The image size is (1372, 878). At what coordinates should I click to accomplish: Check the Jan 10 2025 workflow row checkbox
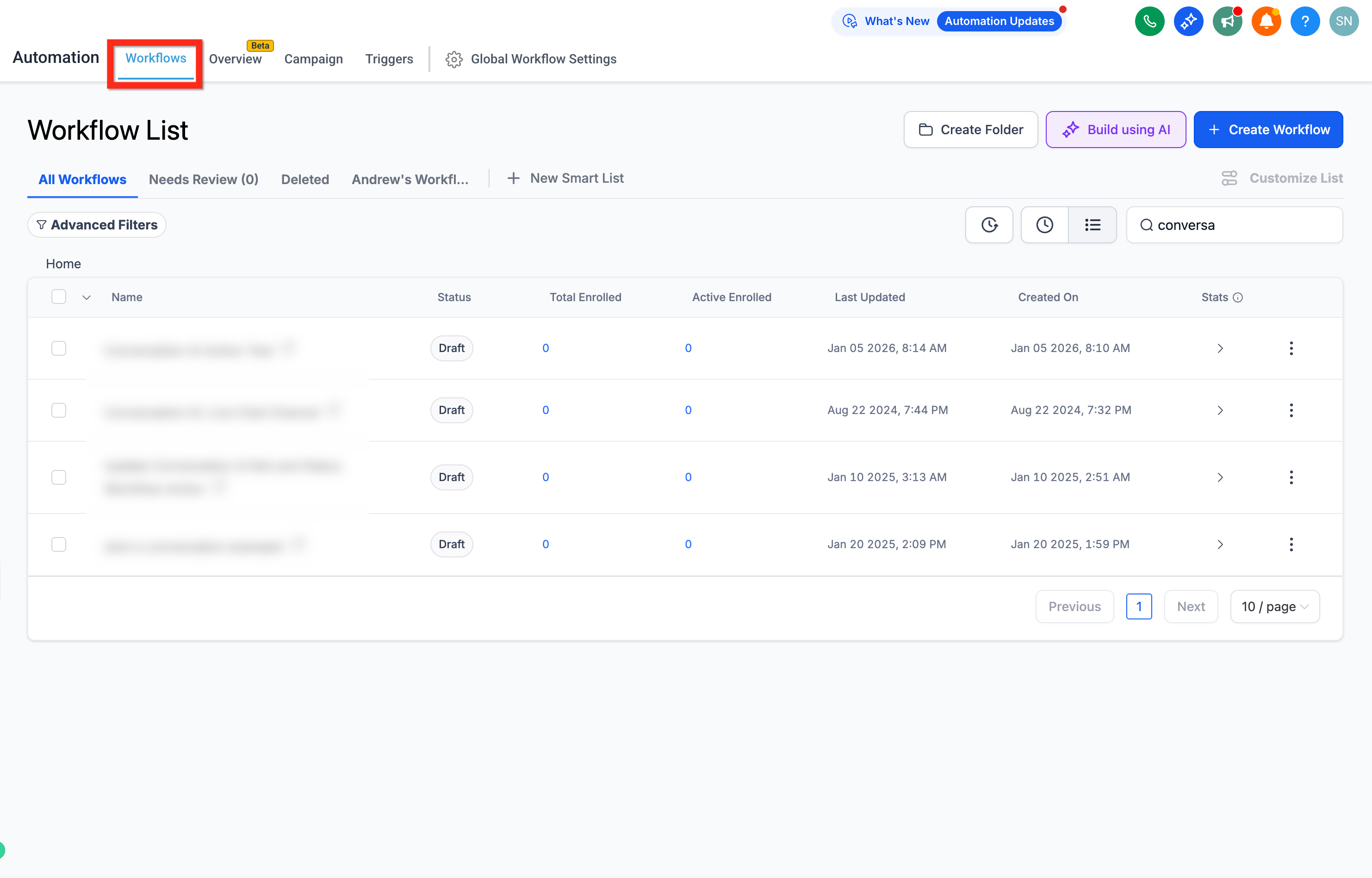(59, 477)
